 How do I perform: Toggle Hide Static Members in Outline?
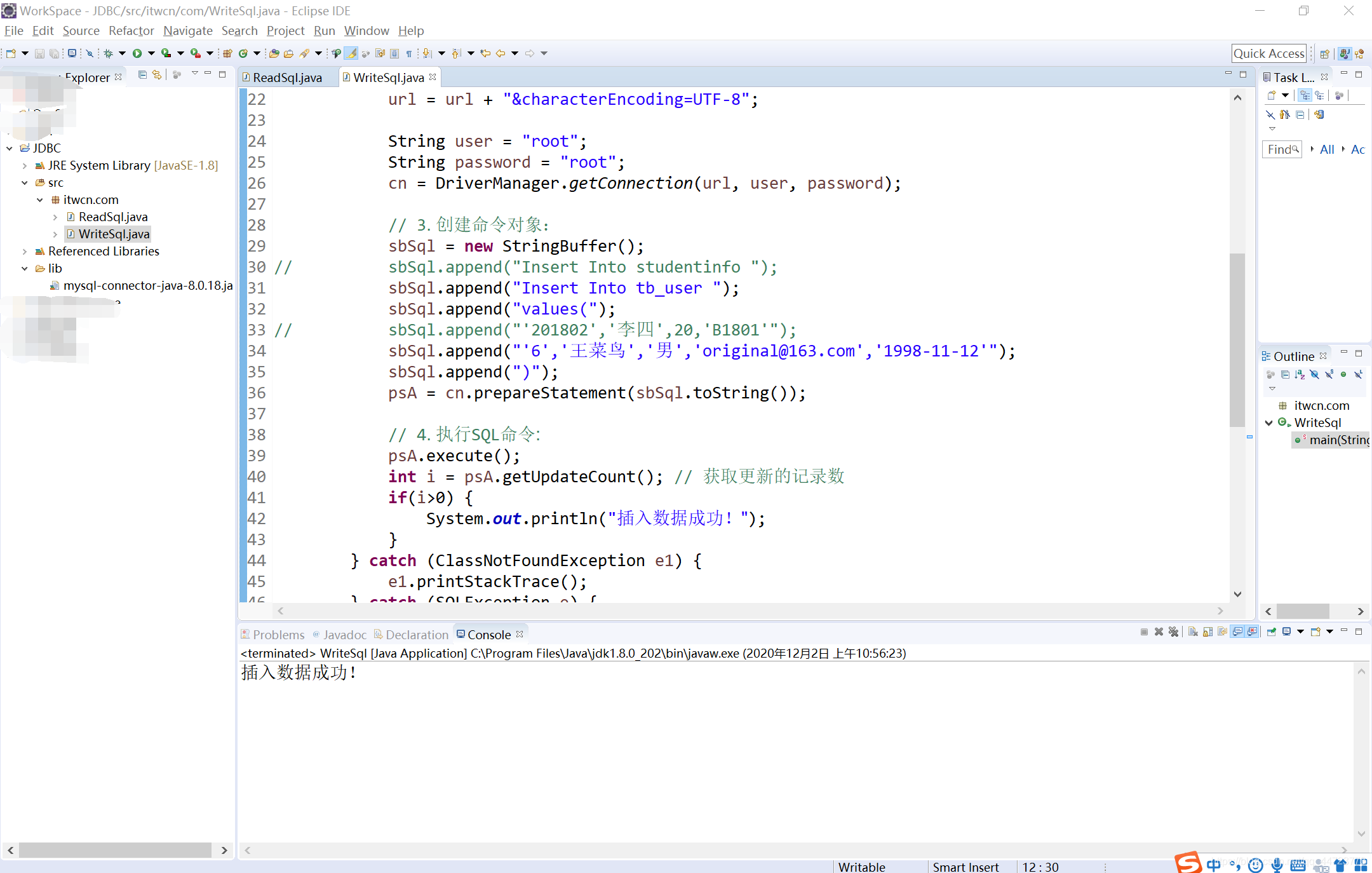coord(1329,374)
